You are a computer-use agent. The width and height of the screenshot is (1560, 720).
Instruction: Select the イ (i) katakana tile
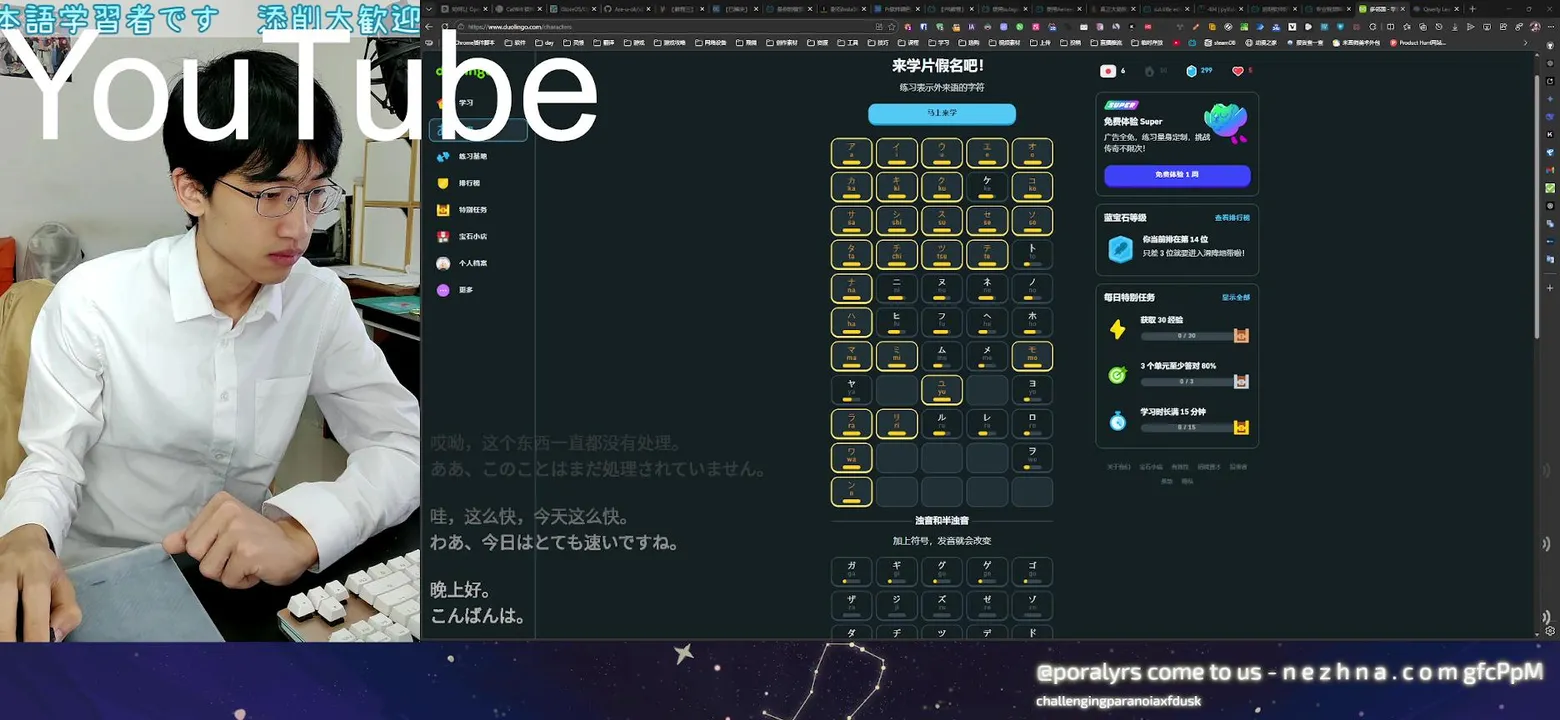(896, 152)
